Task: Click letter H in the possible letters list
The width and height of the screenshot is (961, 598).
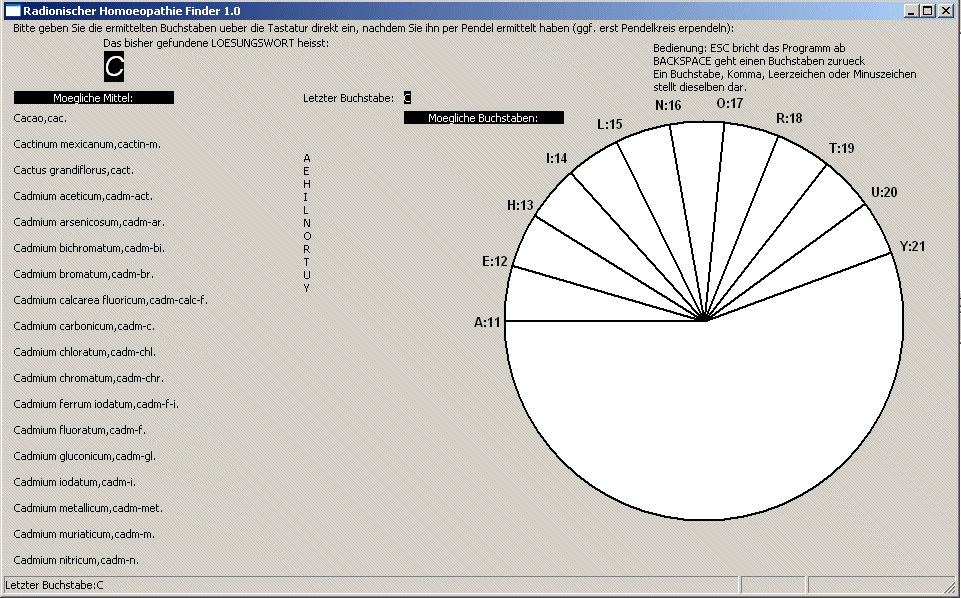Action: pos(306,184)
